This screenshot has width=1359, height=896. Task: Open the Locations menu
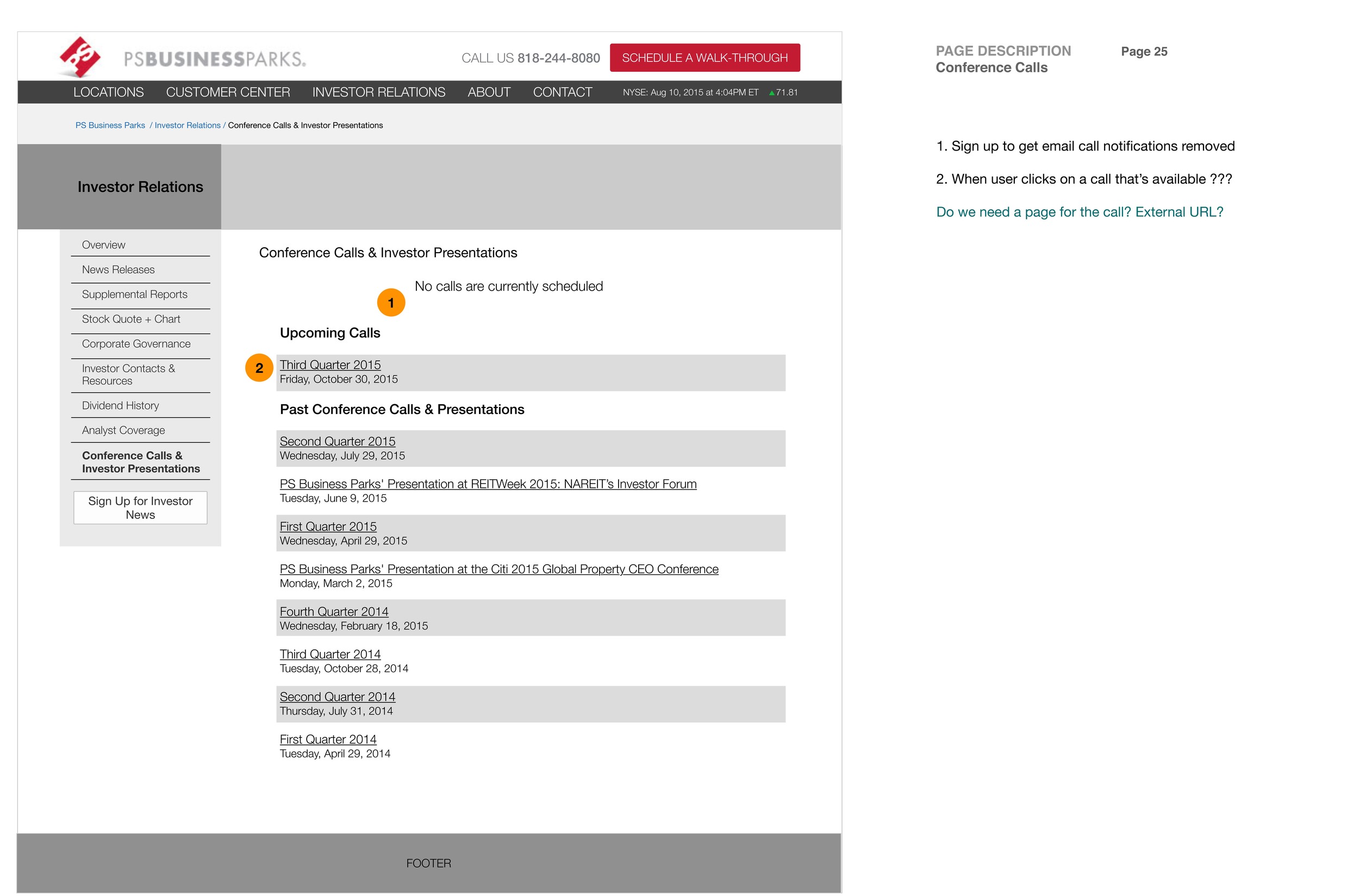[109, 92]
